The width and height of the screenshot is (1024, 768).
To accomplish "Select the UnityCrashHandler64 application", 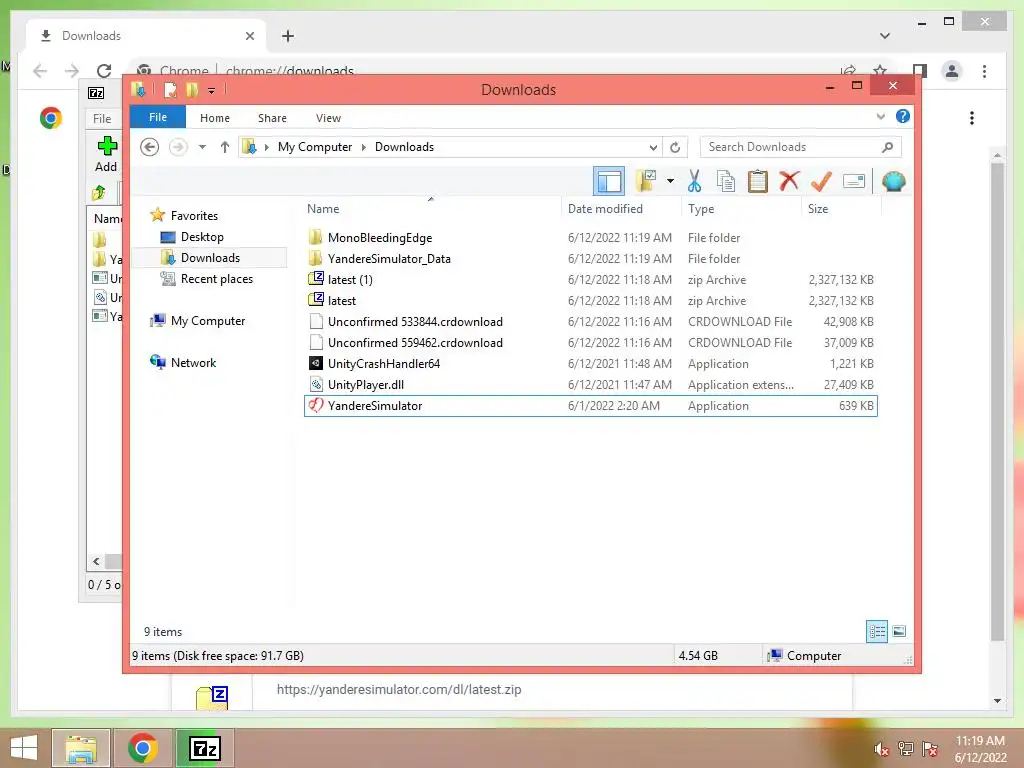I will coord(590,364).
